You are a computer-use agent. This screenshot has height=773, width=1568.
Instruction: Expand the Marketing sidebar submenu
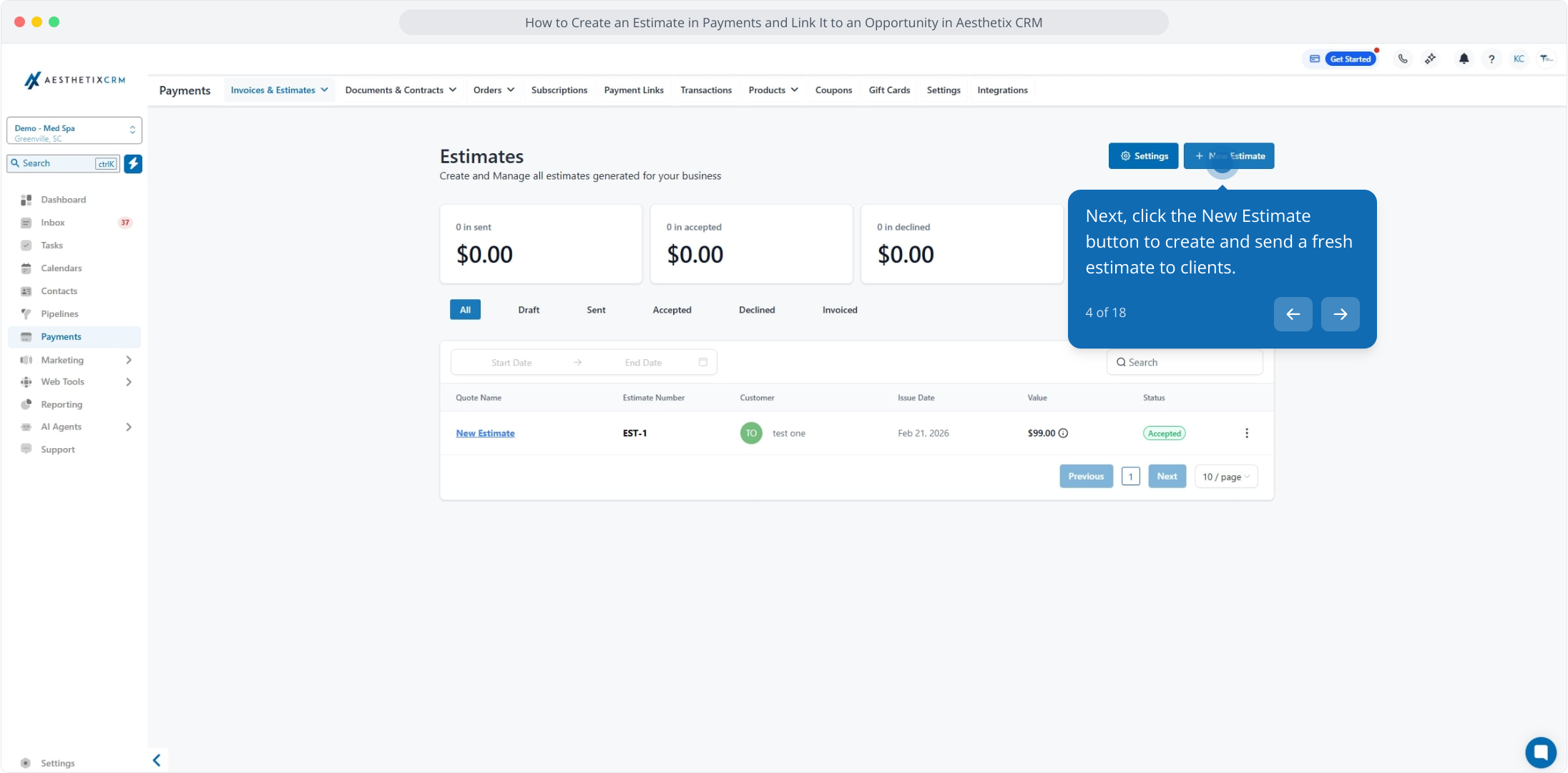point(129,360)
